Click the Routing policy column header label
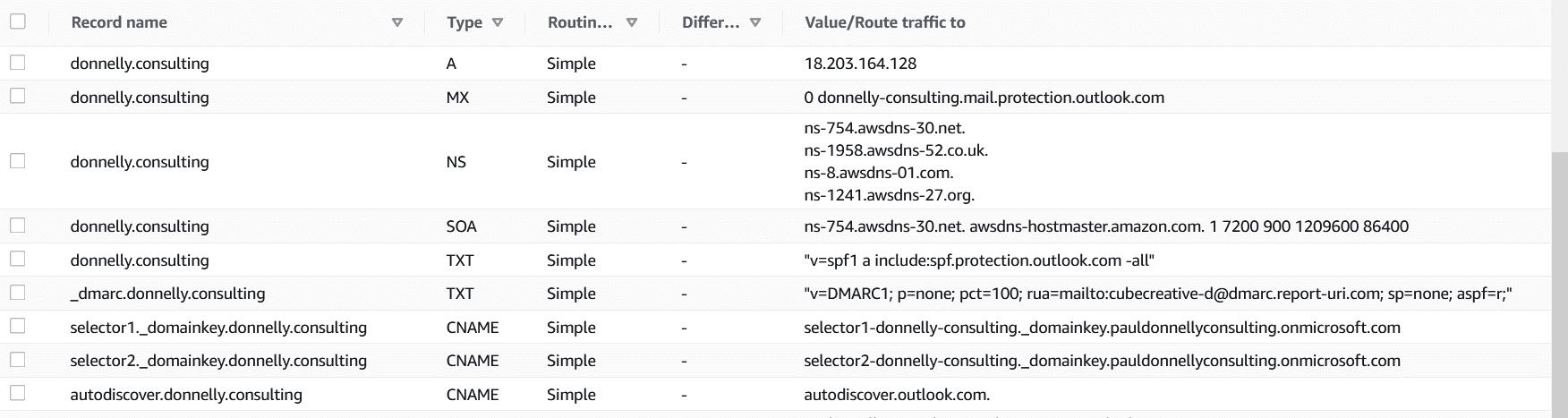Image resolution: width=1568 pixels, height=418 pixels. (x=580, y=22)
